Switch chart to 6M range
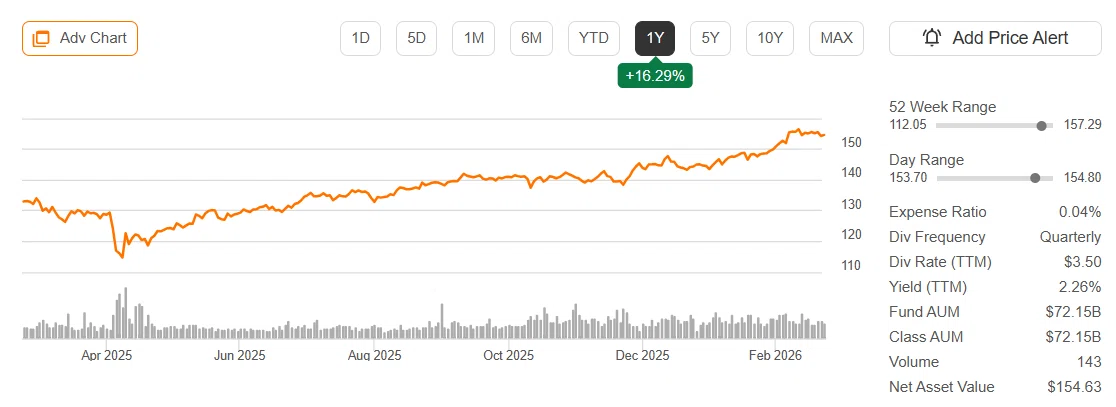 tap(532, 38)
